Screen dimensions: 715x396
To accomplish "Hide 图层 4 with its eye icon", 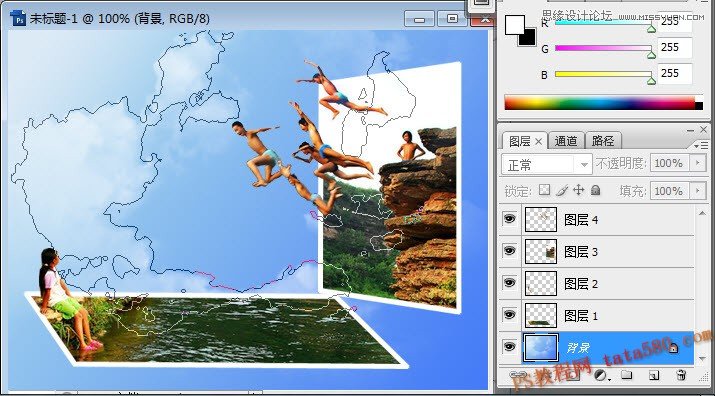I will [x=510, y=219].
